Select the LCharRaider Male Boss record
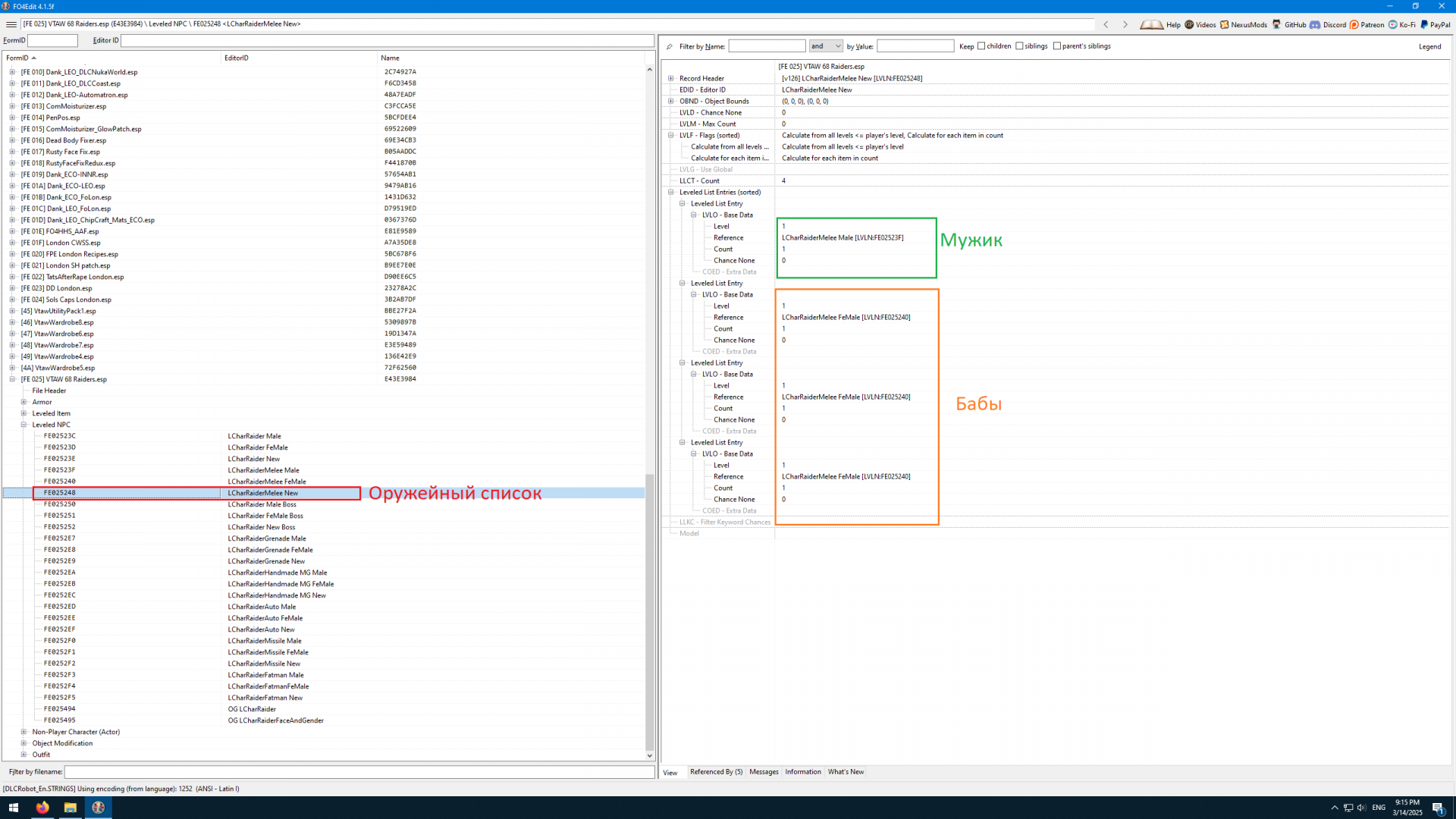This screenshot has height=819, width=1456. 262,504
